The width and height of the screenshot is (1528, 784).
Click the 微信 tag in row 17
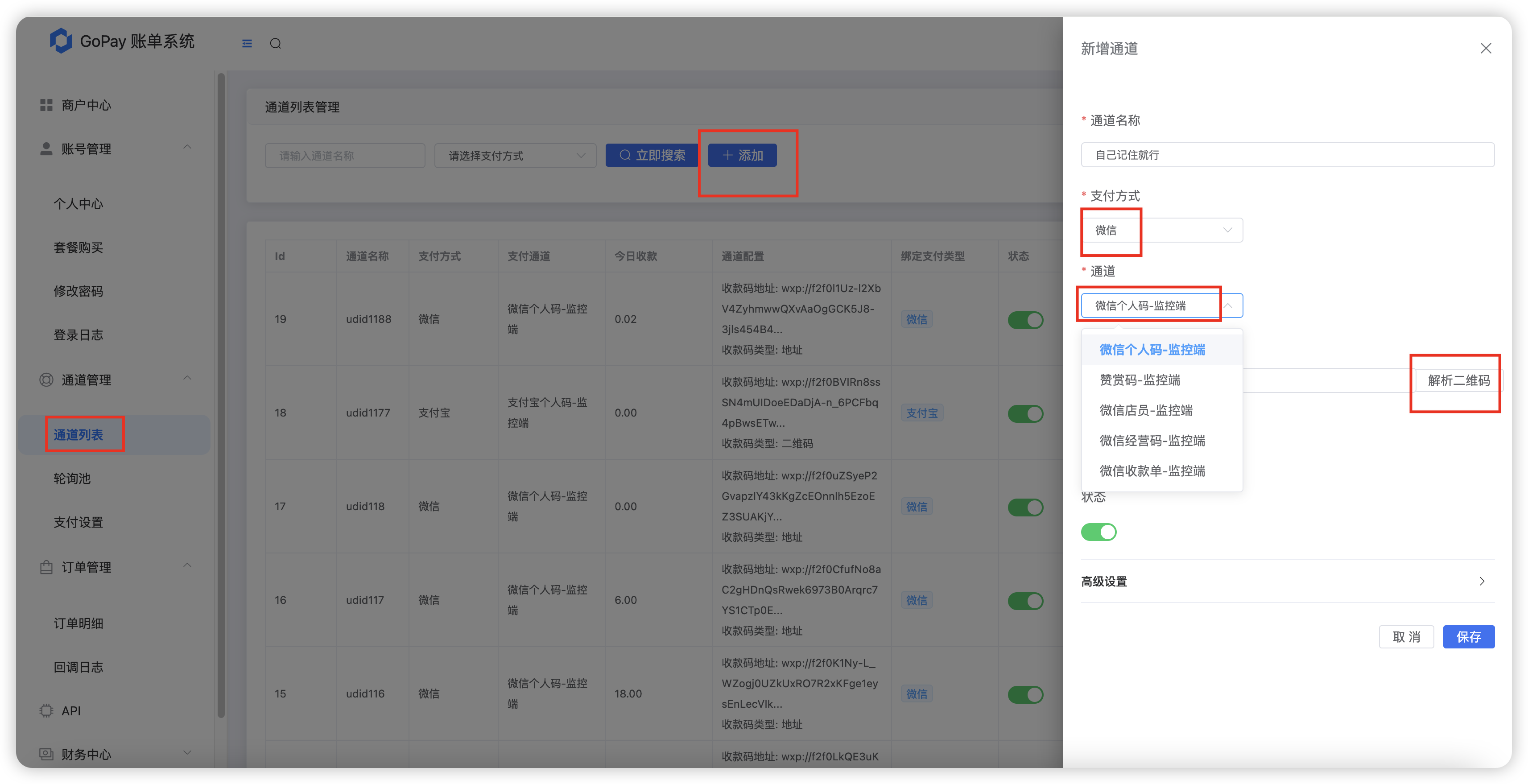917,507
